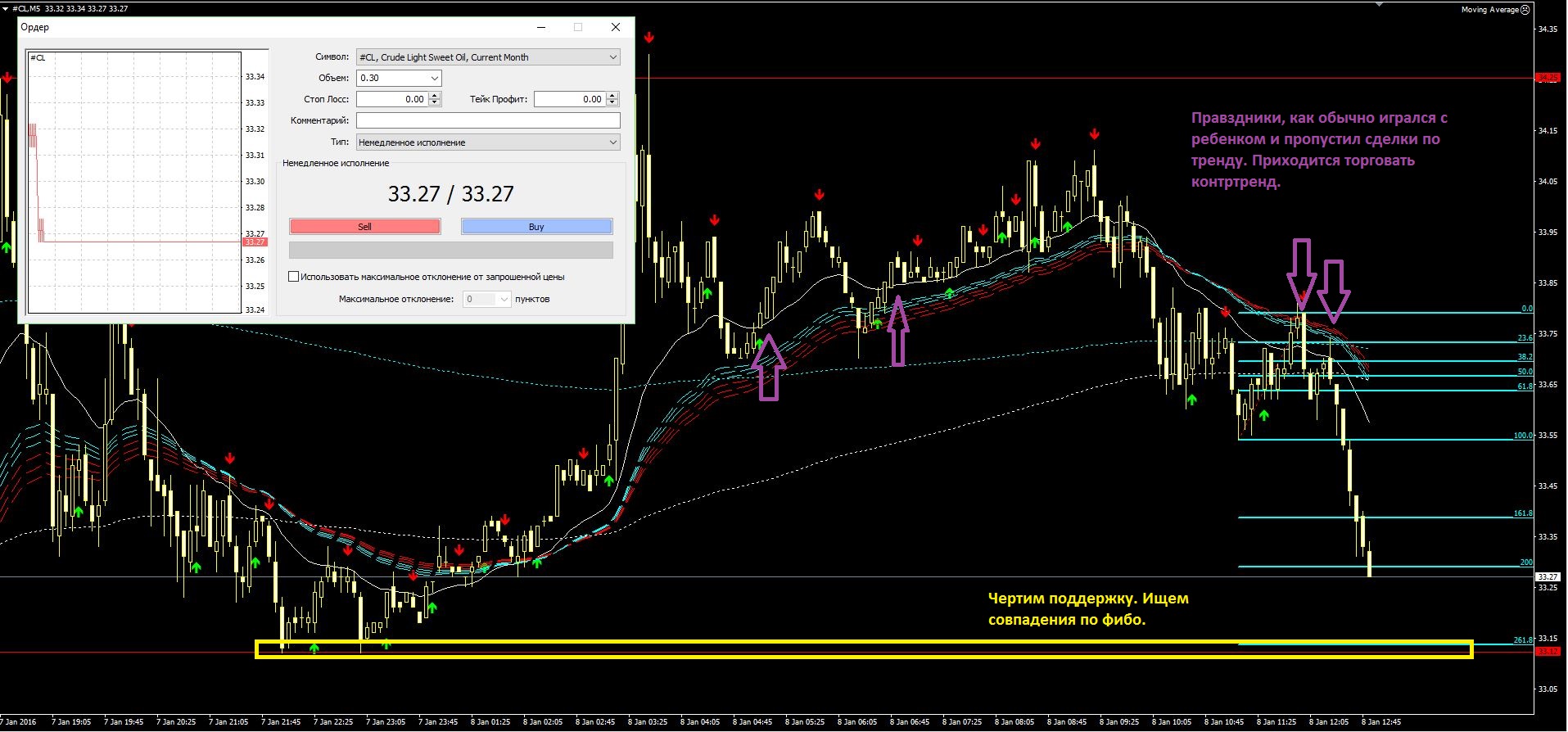Click the red 34.25 price level label

tap(1548, 78)
